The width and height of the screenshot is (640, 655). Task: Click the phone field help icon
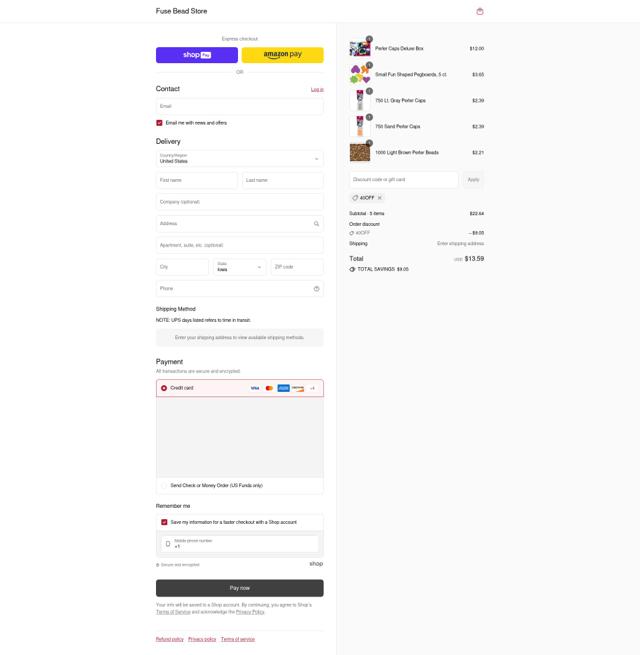pos(316,289)
